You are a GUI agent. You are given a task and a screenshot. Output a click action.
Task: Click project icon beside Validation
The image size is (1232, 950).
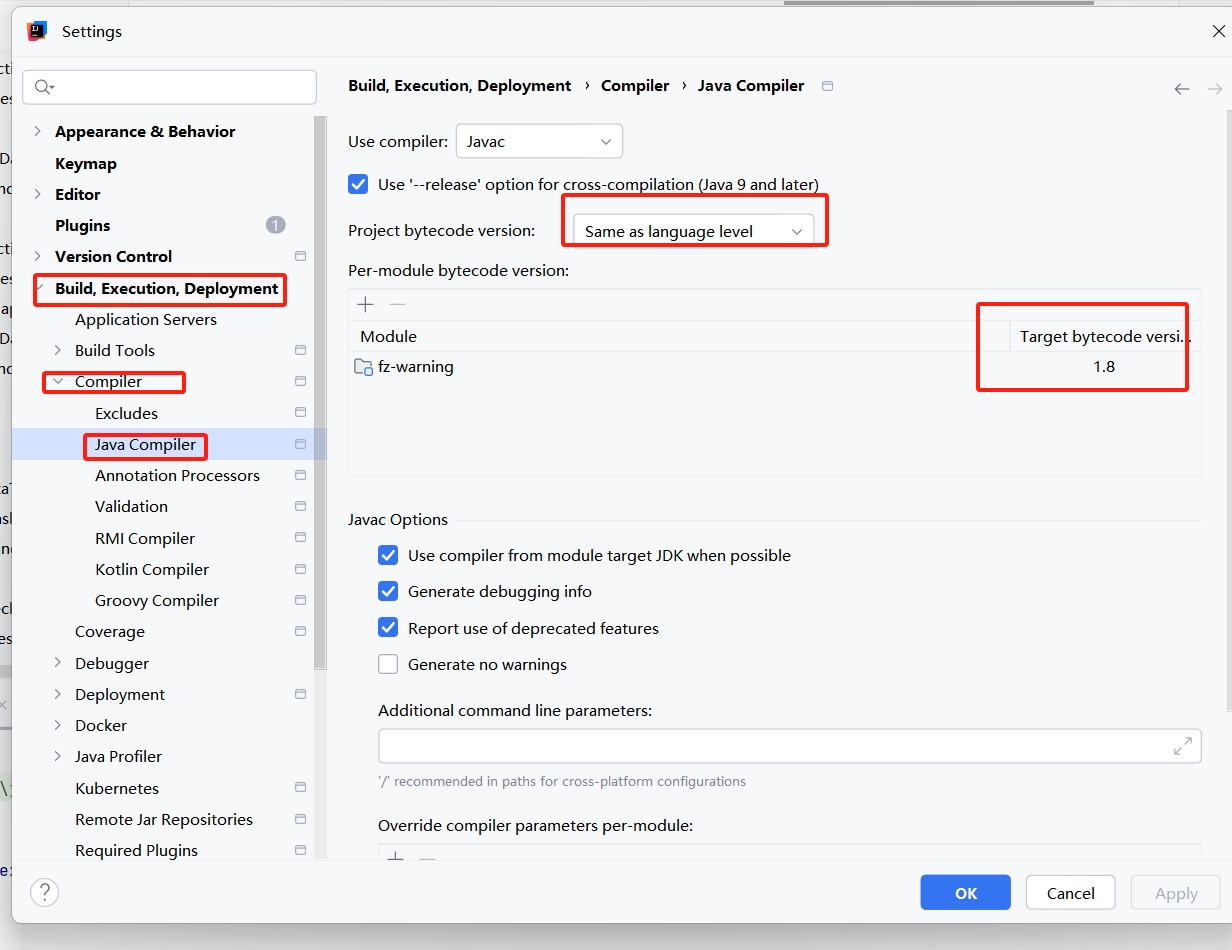pyautogui.click(x=300, y=506)
